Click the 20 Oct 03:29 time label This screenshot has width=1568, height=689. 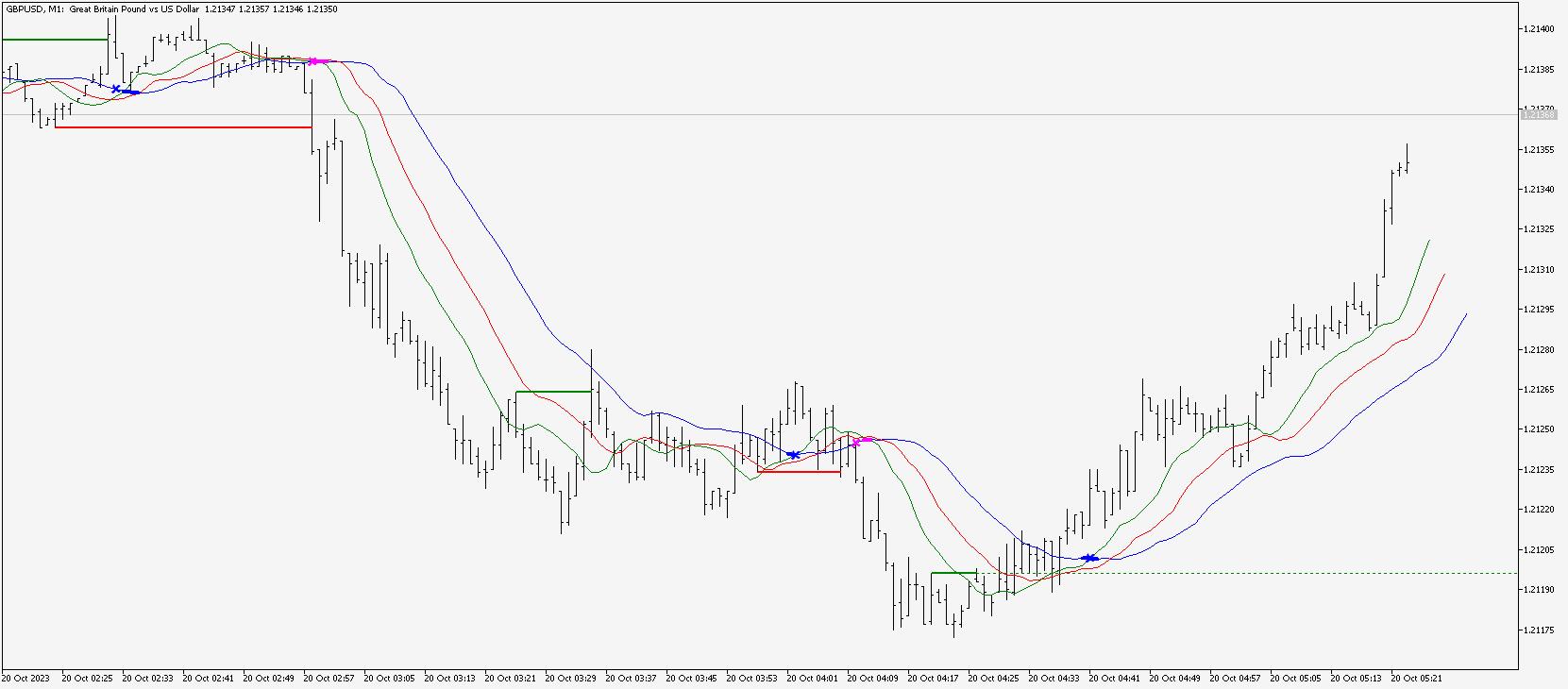pos(572,678)
